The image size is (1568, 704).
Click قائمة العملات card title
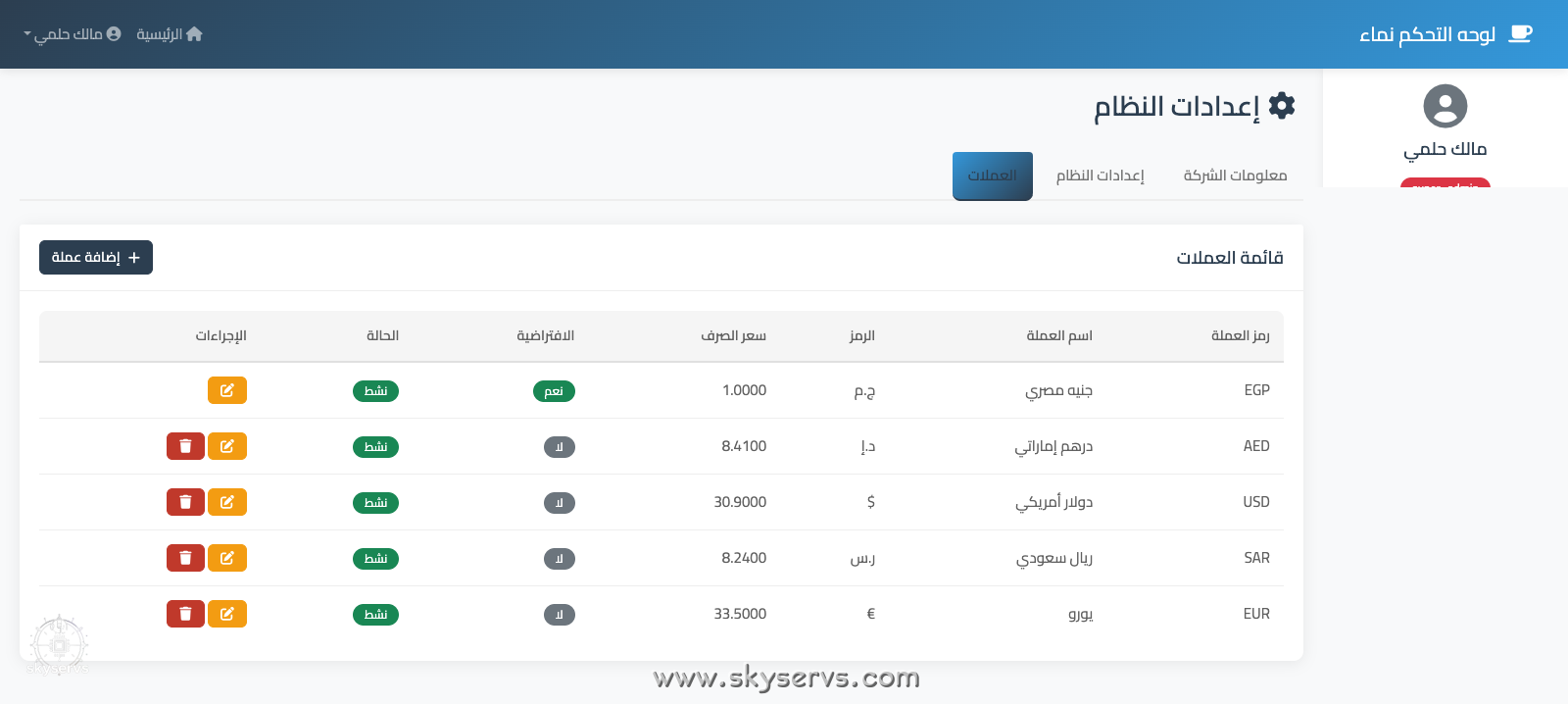(x=1230, y=257)
